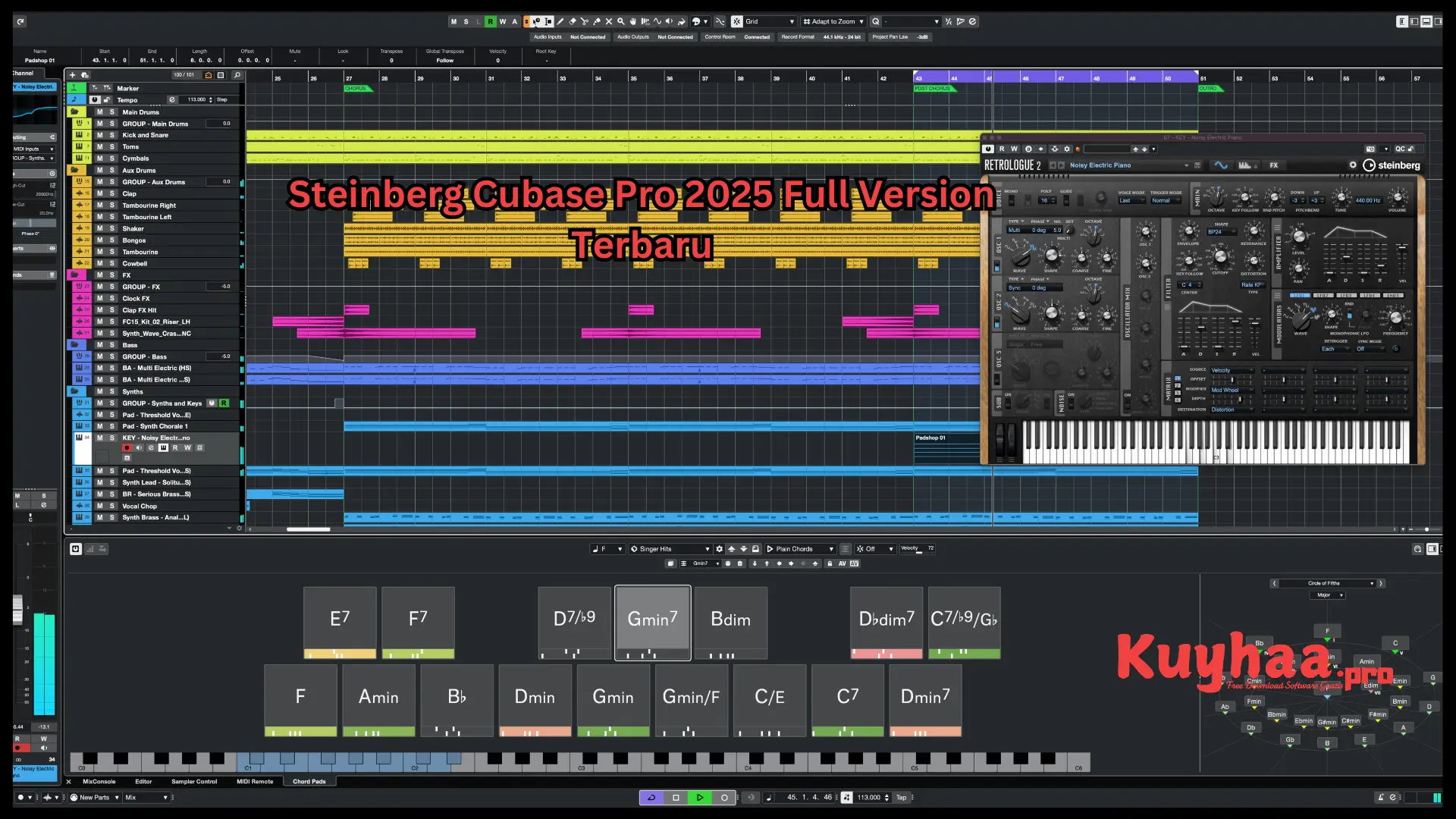The width and height of the screenshot is (1456, 819).
Task: Select the Draw pencil tool
Action: [560, 22]
